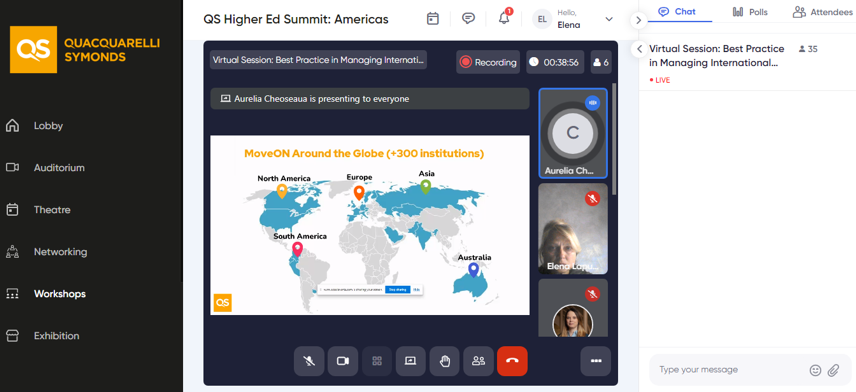Raise your hand
Screen dimensions: 856x392
click(x=445, y=361)
